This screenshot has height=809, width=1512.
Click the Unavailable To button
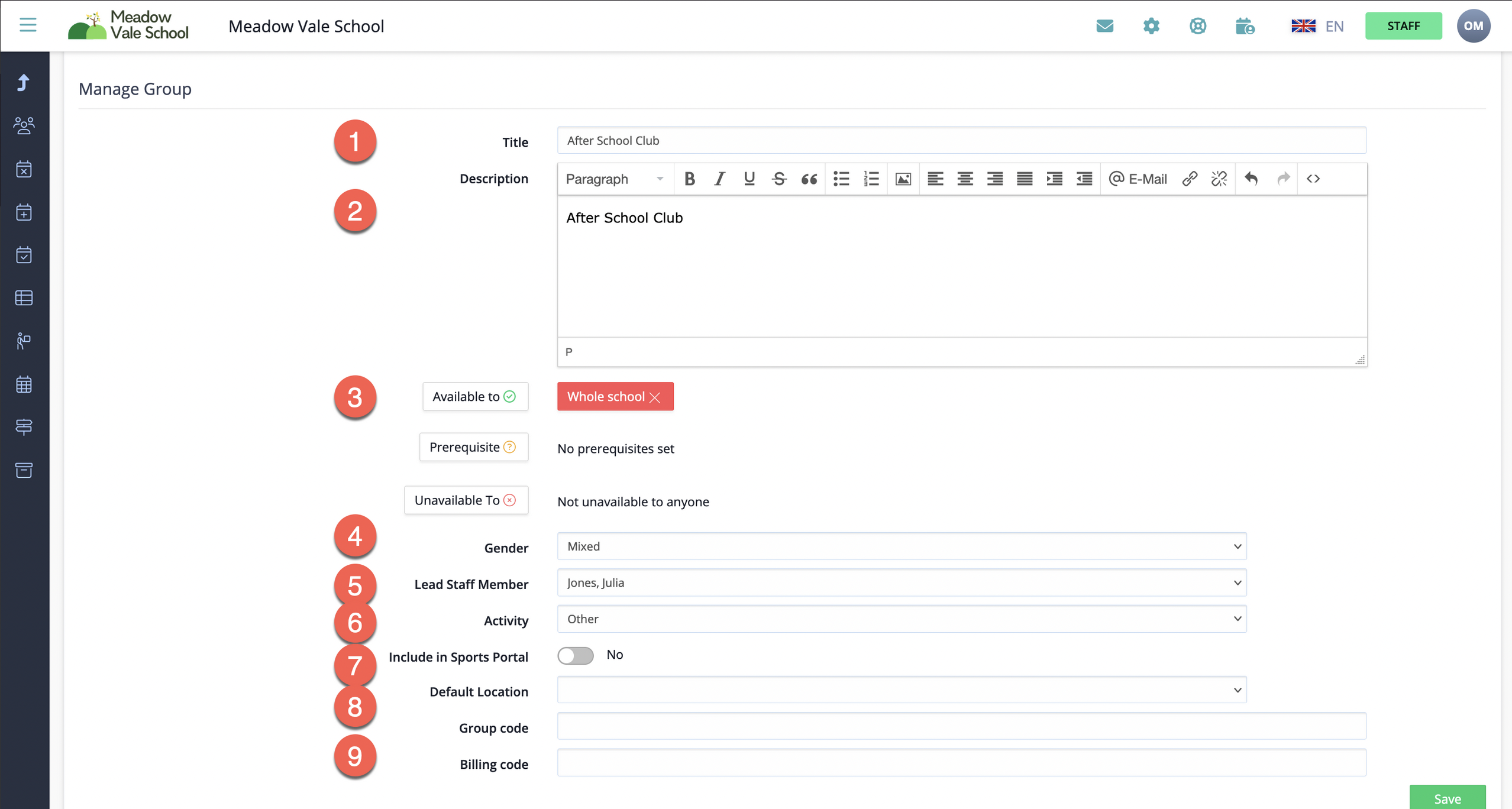click(466, 500)
